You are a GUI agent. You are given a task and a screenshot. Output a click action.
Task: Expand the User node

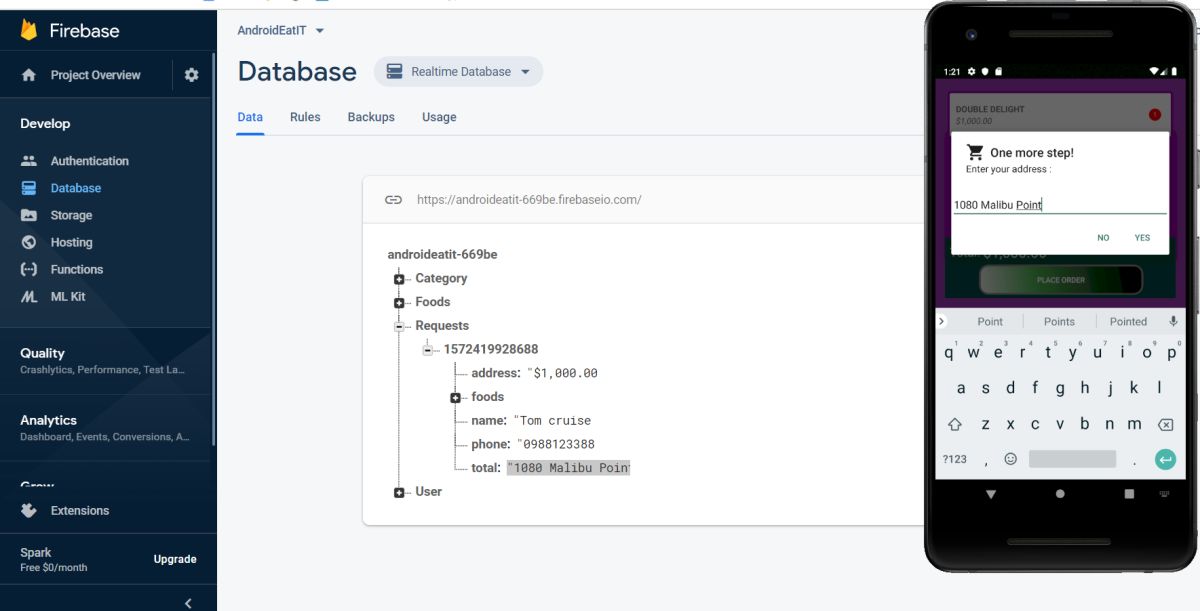(399, 492)
